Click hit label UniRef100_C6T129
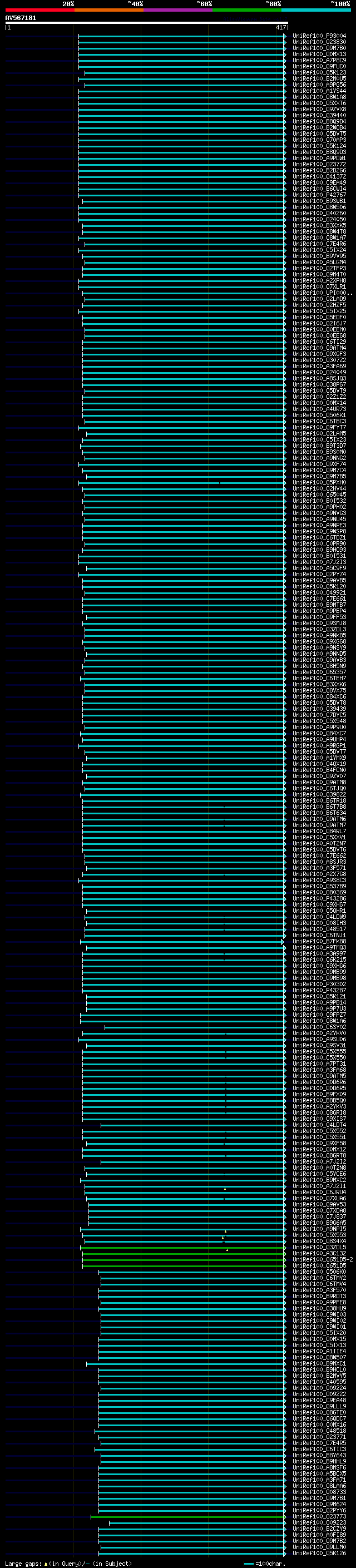 pos(319,342)
